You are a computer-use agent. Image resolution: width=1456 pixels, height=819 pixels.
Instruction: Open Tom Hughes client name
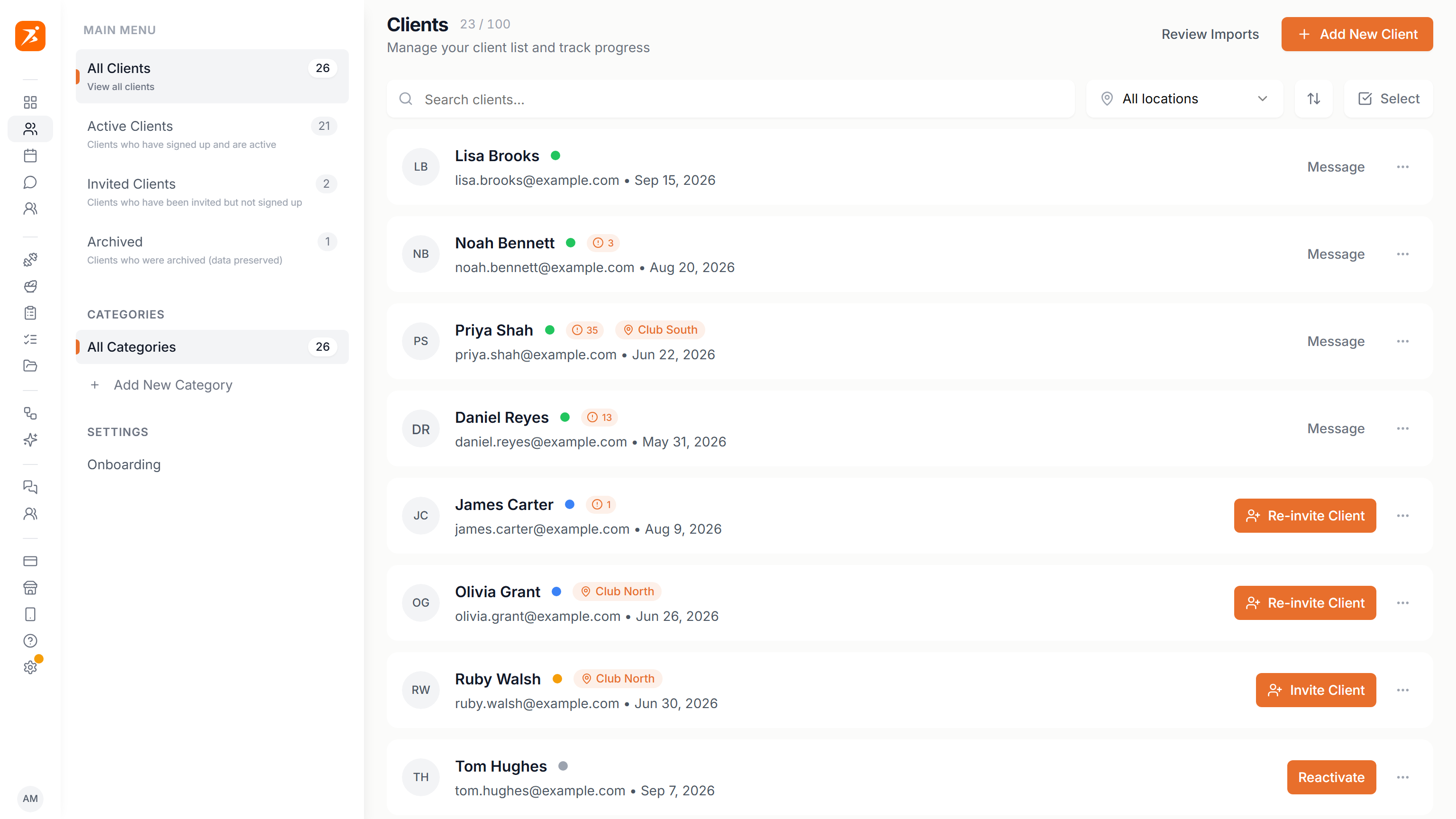[501, 766]
